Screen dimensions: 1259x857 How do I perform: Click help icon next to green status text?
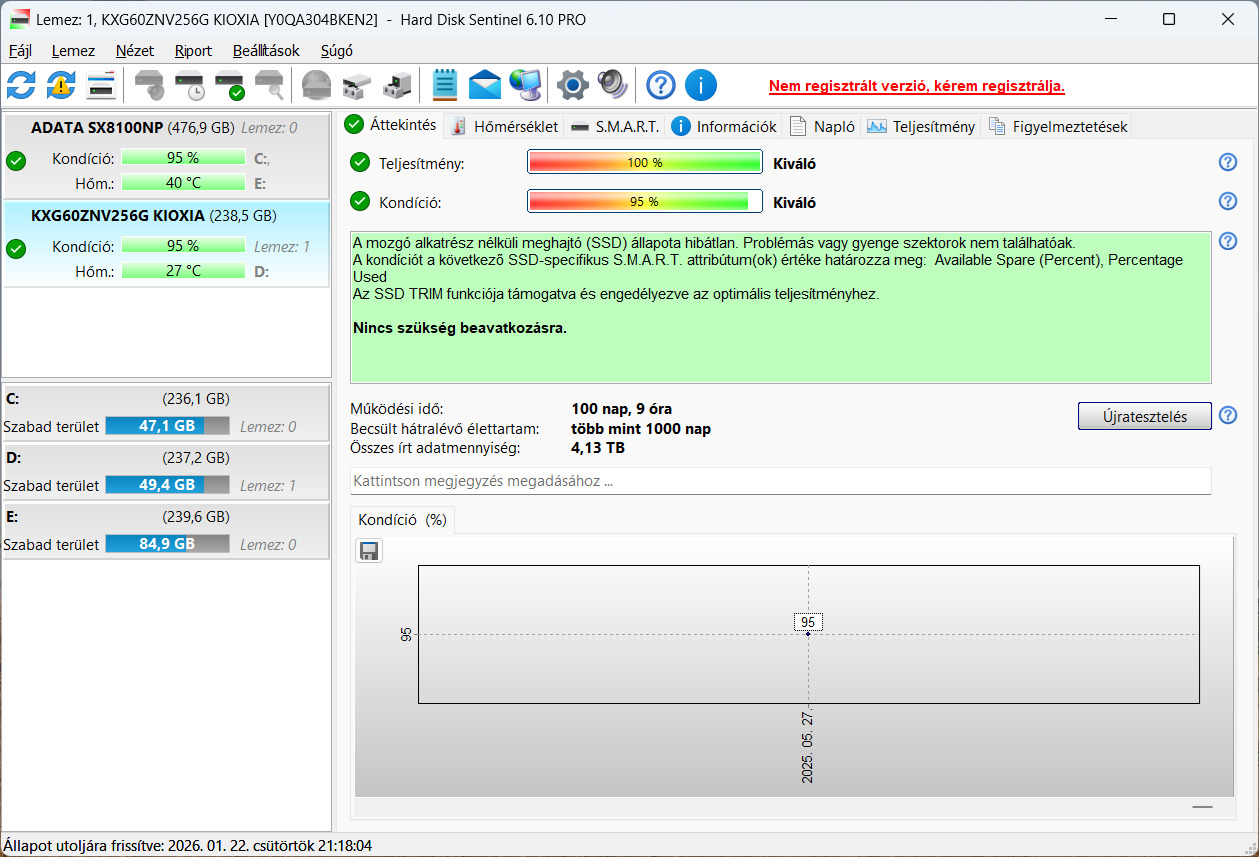click(x=1228, y=241)
